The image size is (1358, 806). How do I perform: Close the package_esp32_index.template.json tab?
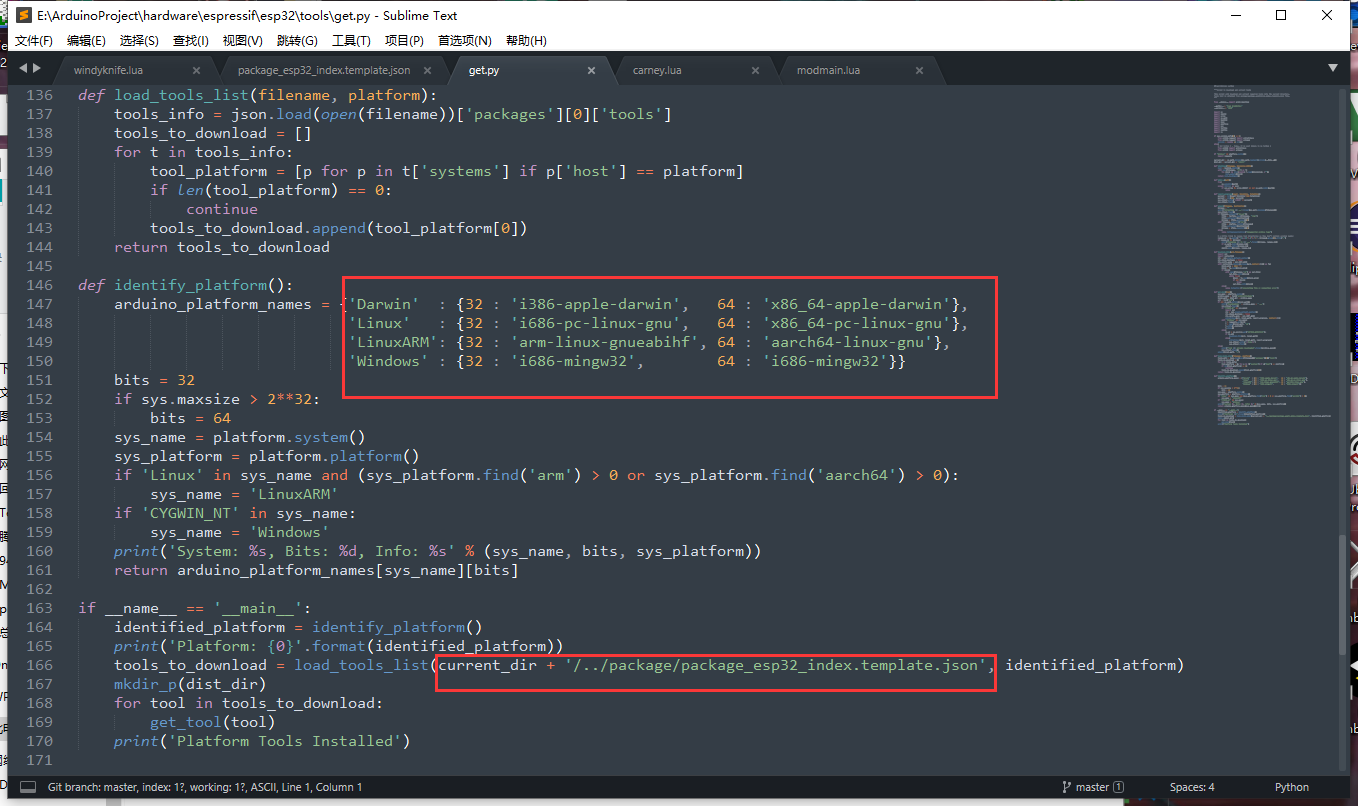point(427,70)
